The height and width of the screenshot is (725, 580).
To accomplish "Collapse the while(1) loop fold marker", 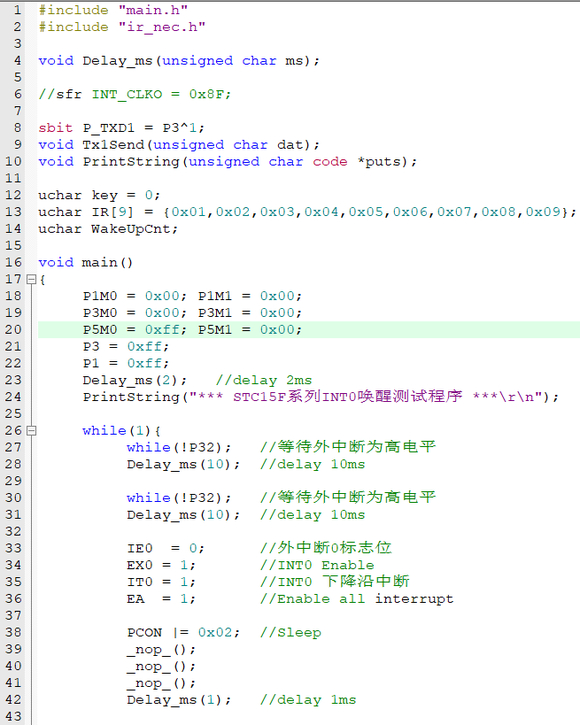I will tap(31, 430).
